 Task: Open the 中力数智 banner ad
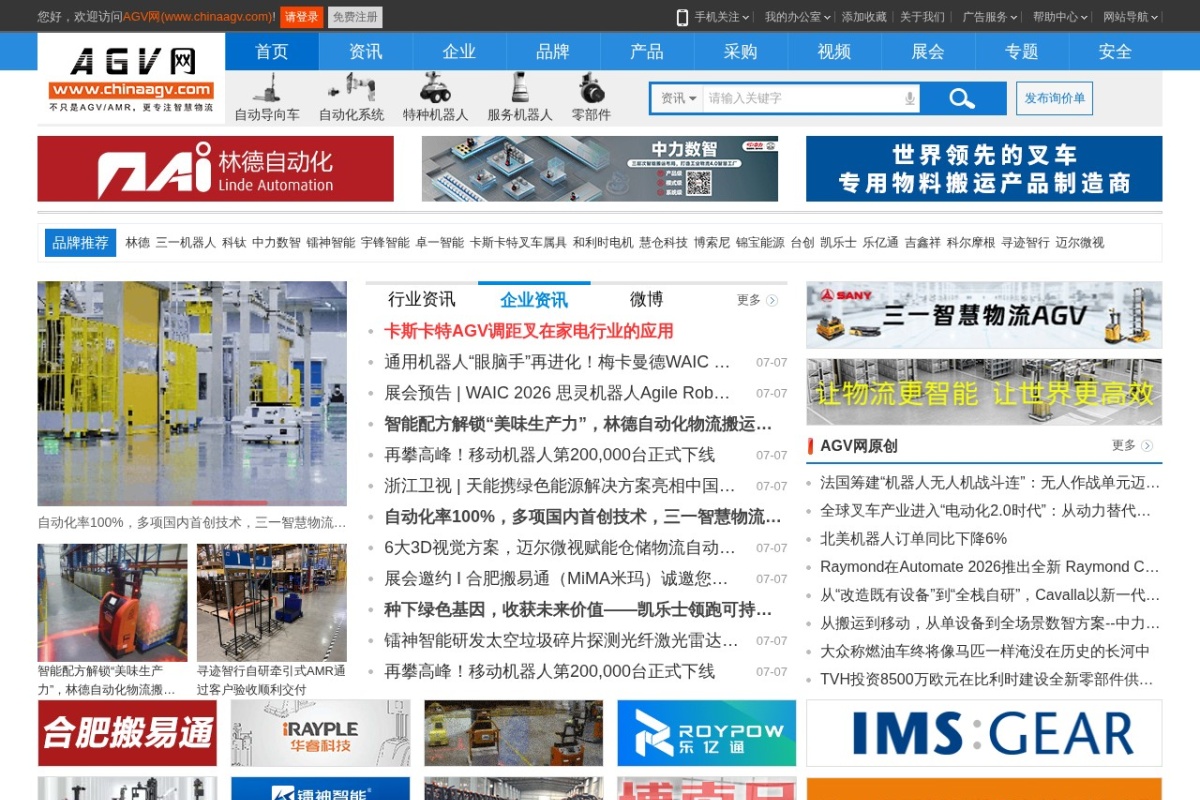click(600, 169)
